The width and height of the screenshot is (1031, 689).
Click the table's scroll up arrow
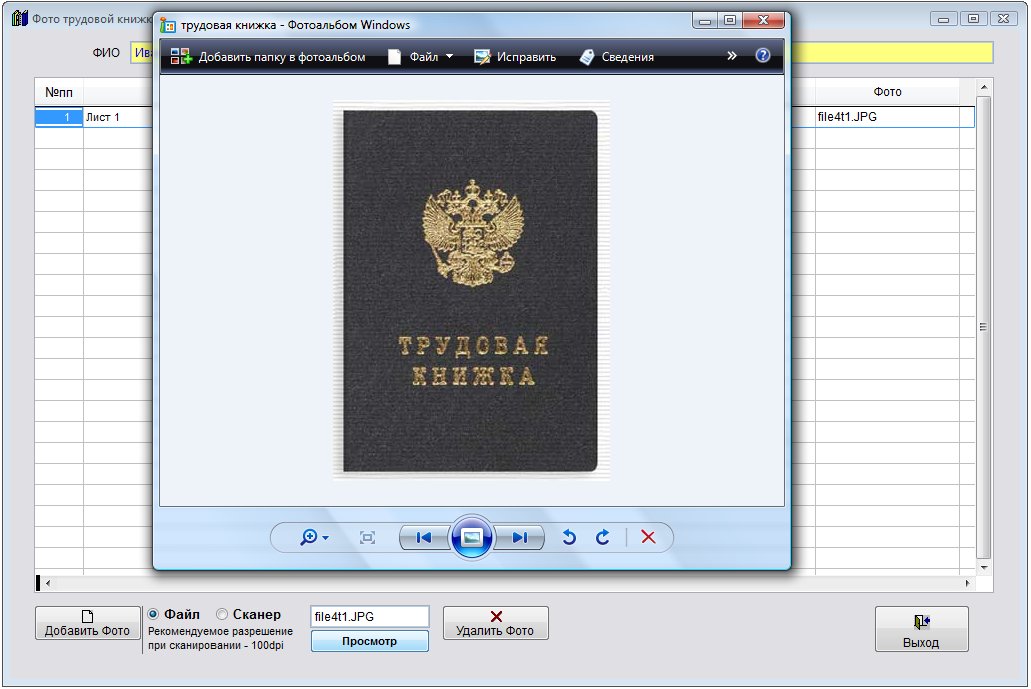tap(984, 87)
